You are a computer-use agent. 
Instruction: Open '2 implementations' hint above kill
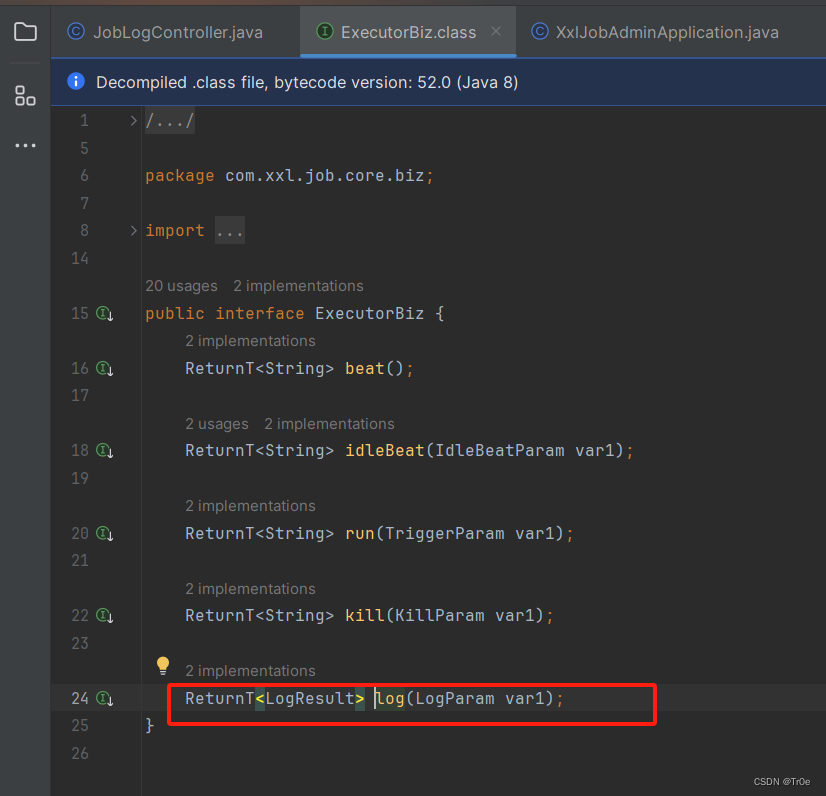(250, 589)
